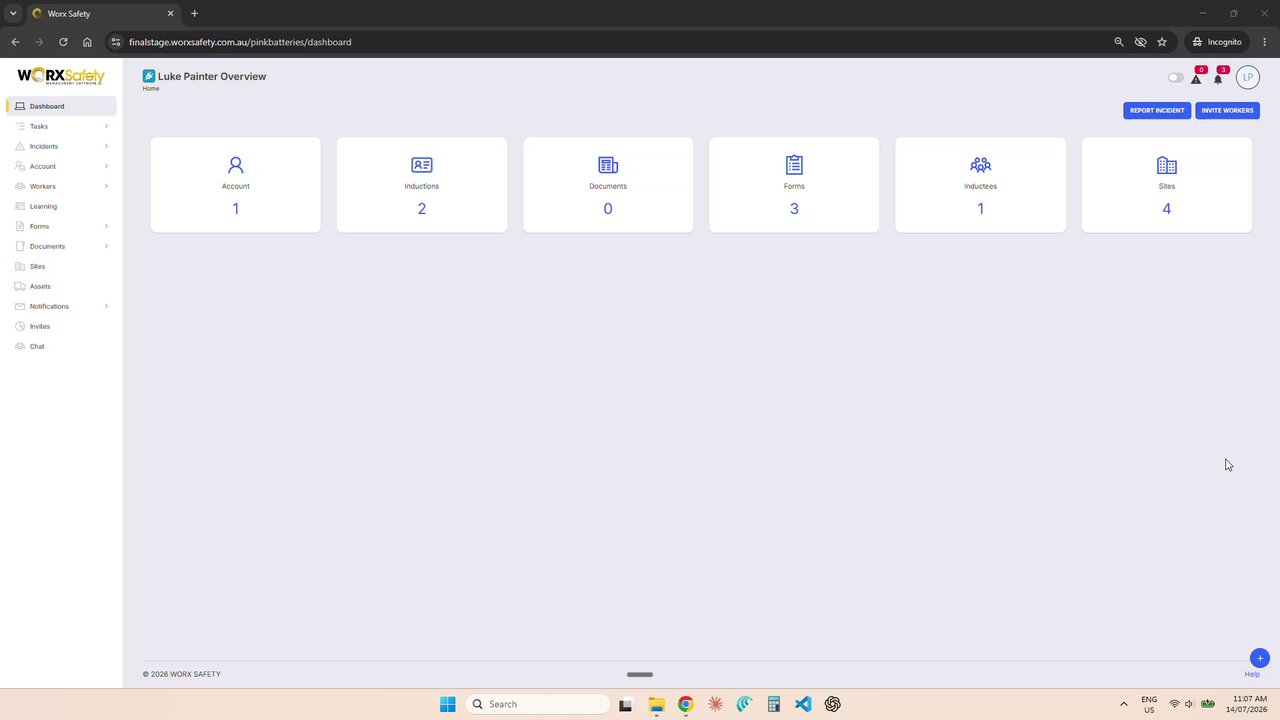Open the Sites sidebar icon
Viewport: 1280px width, 720px height.
click(x=20, y=266)
